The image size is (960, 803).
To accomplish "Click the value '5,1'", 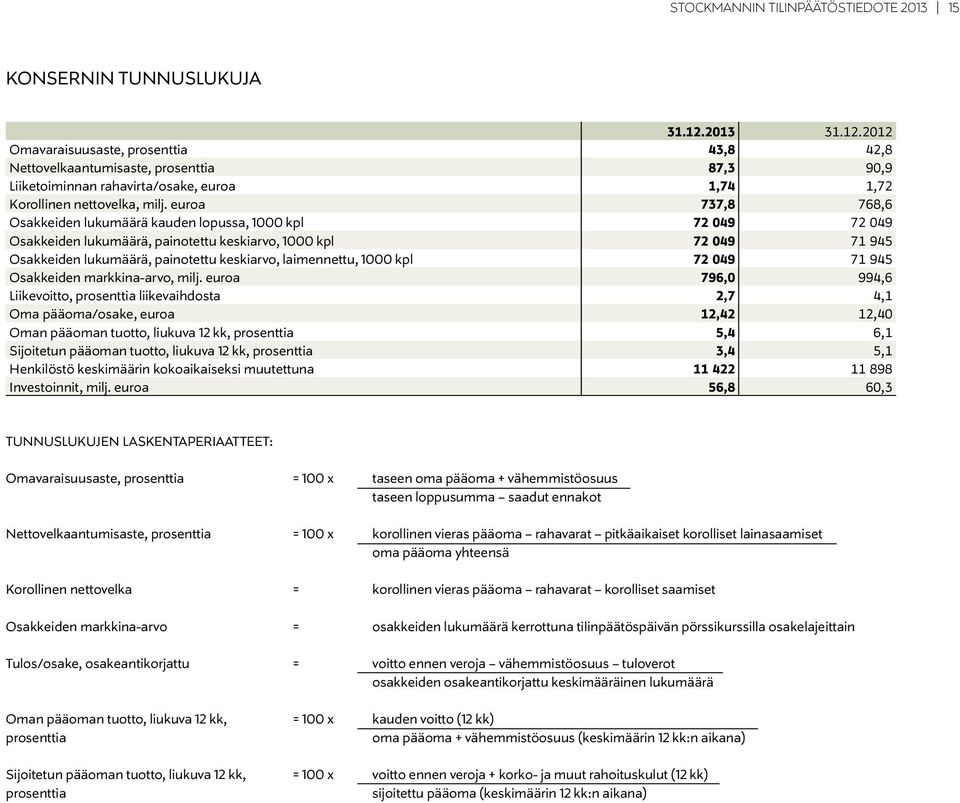I will 883,352.
